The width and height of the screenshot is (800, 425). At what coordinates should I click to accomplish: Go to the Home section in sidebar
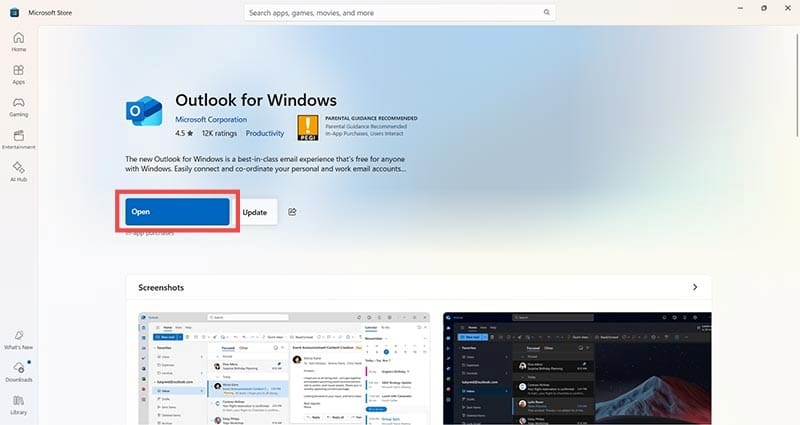(18, 42)
